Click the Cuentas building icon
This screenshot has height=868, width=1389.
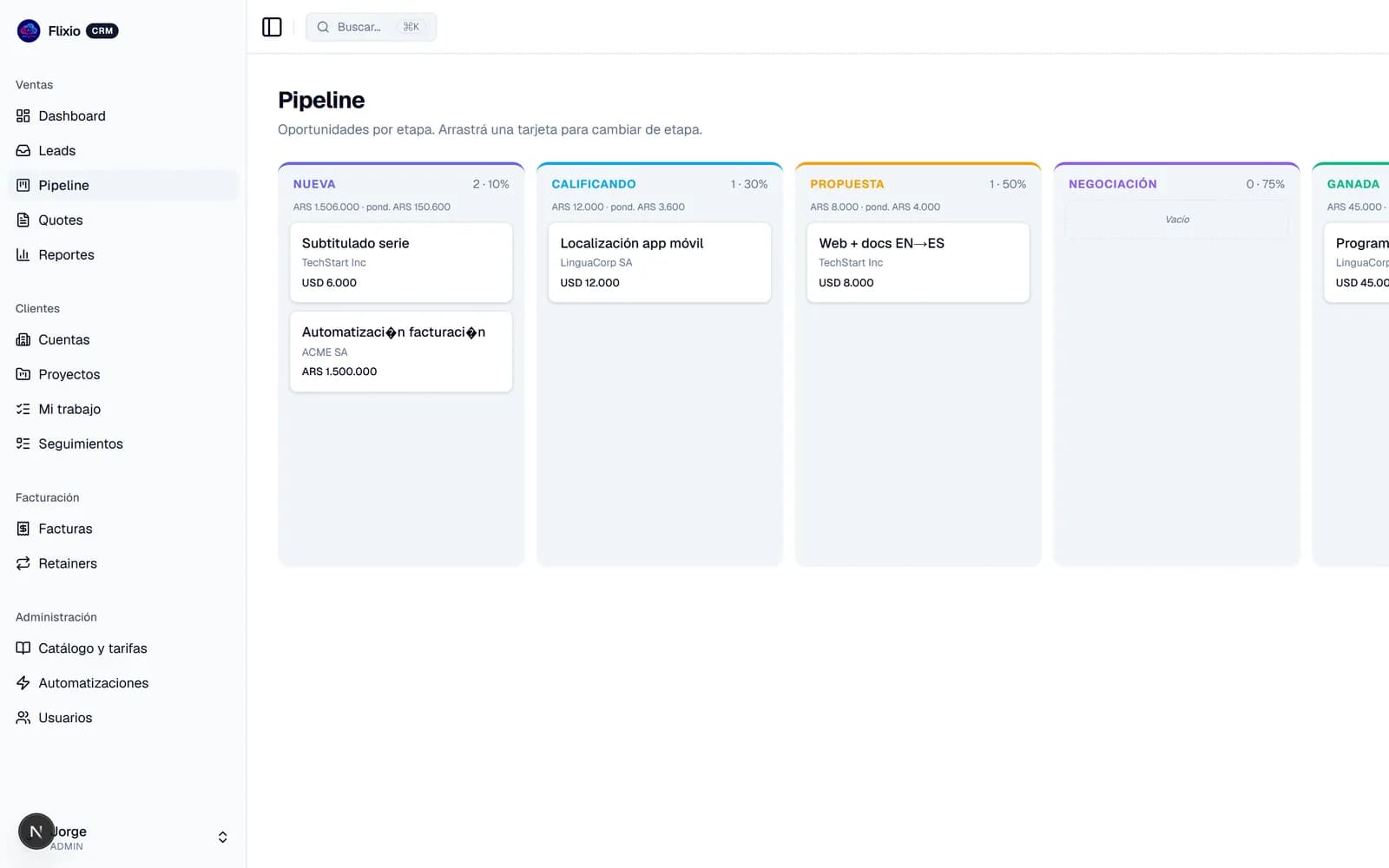point(23,339)
